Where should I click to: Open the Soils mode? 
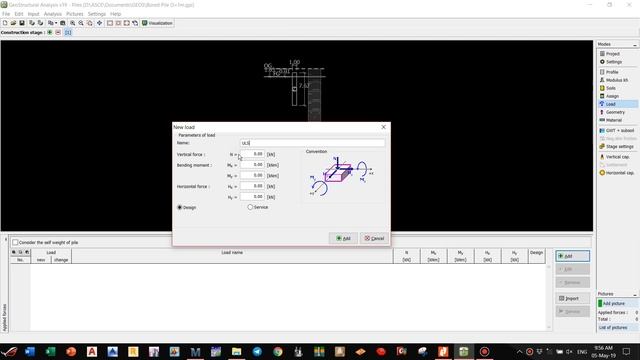[x=617, y=88]
